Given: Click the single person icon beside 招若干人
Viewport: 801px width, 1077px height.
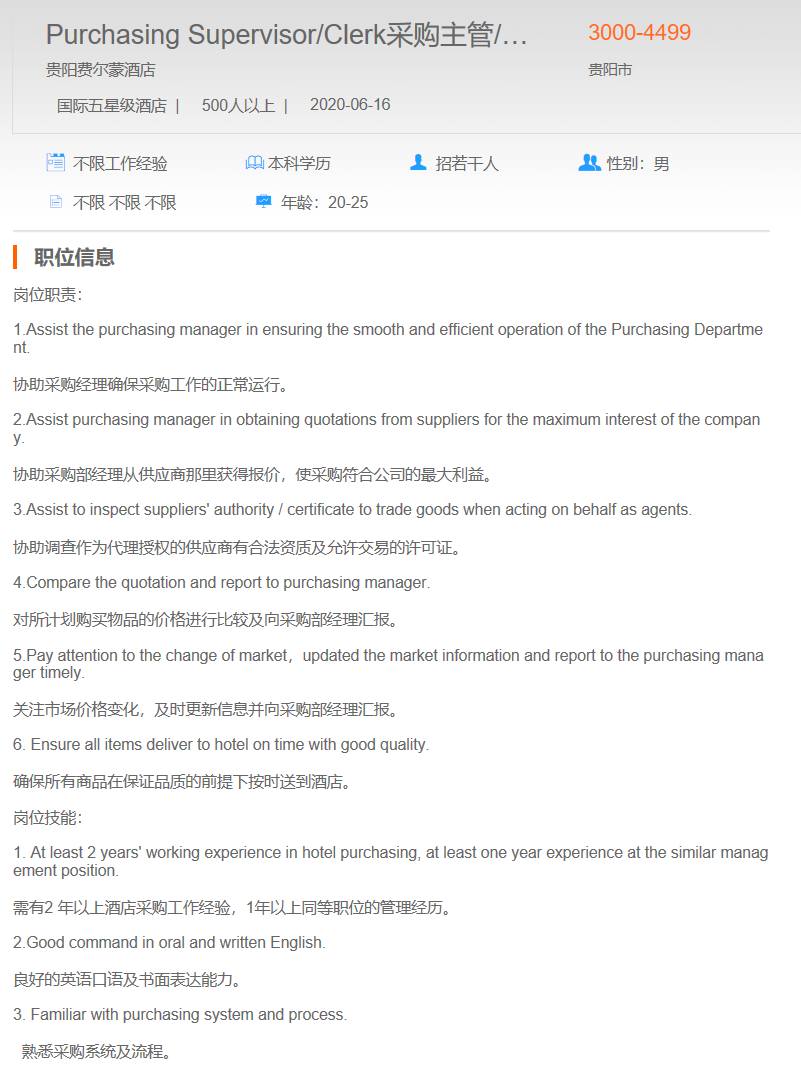Looking at the screenshot, I should 418,162.
